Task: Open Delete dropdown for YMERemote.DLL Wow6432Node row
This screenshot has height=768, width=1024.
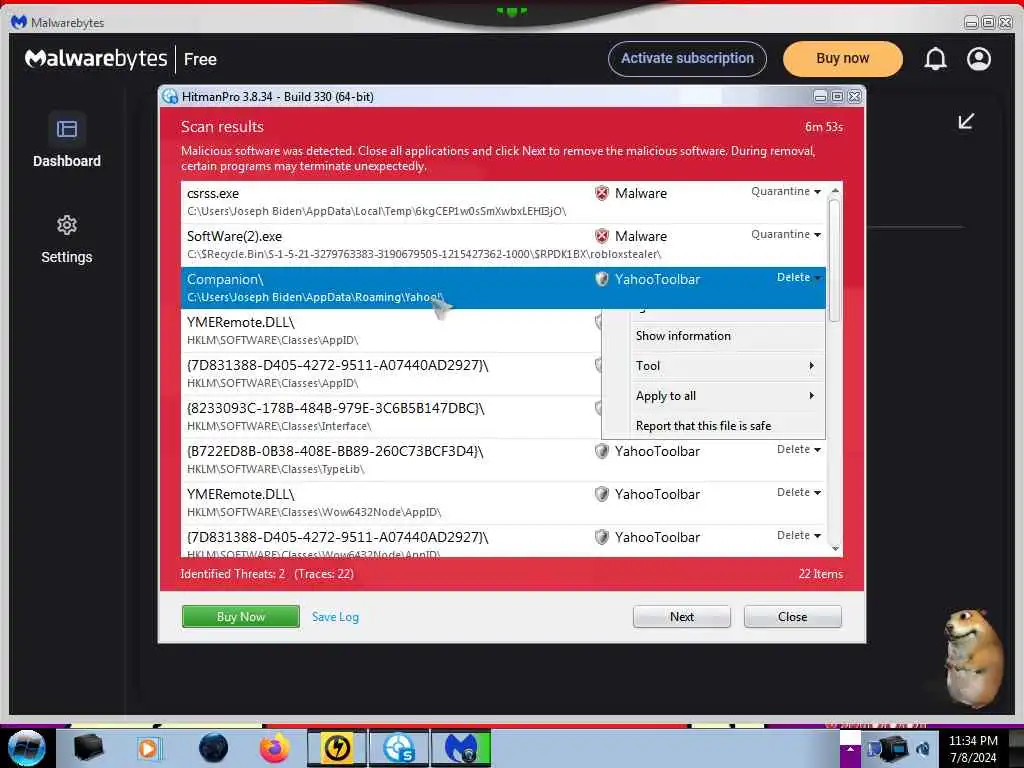Action: [x=799, y=492]
